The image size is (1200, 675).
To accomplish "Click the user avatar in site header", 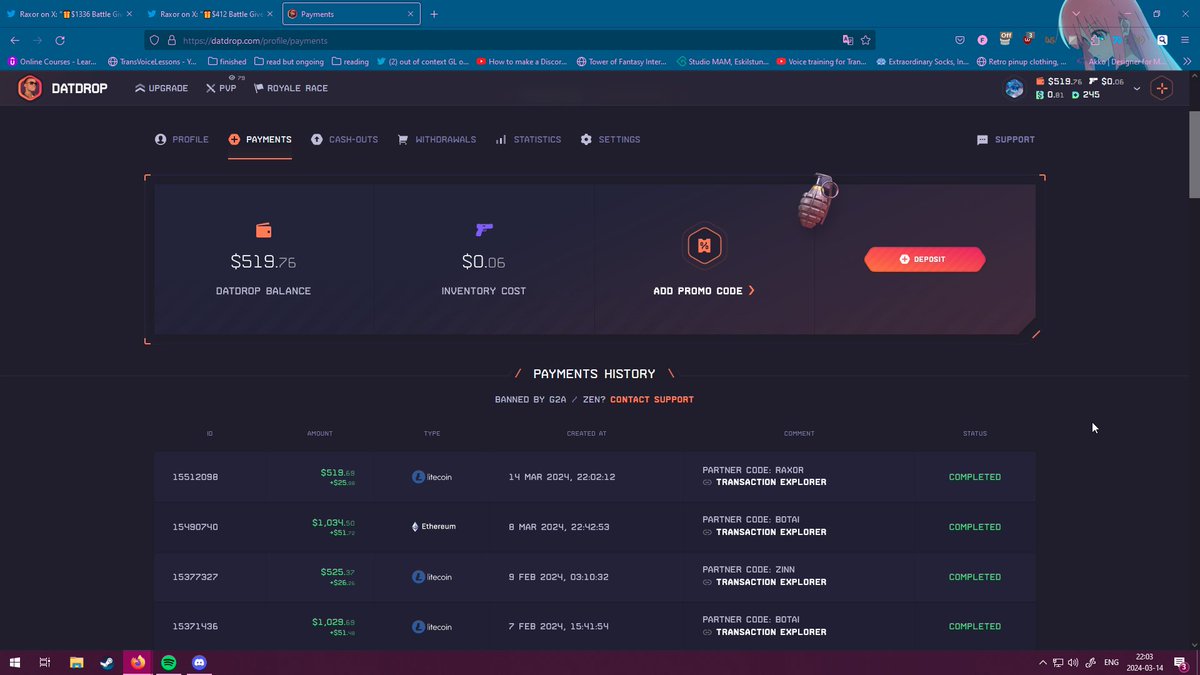I will pos(1015,88).
